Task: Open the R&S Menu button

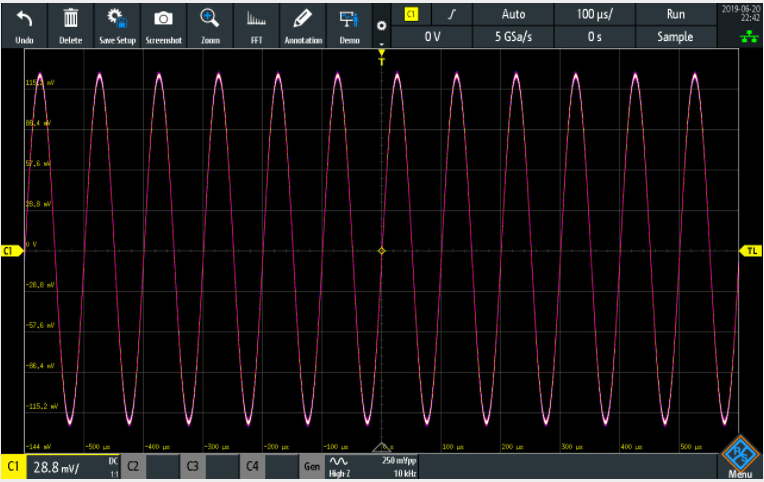Action: (x=740, y=457)
